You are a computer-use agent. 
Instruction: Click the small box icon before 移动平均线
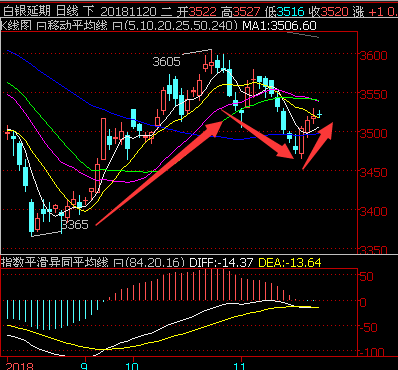tap(40, 26)
